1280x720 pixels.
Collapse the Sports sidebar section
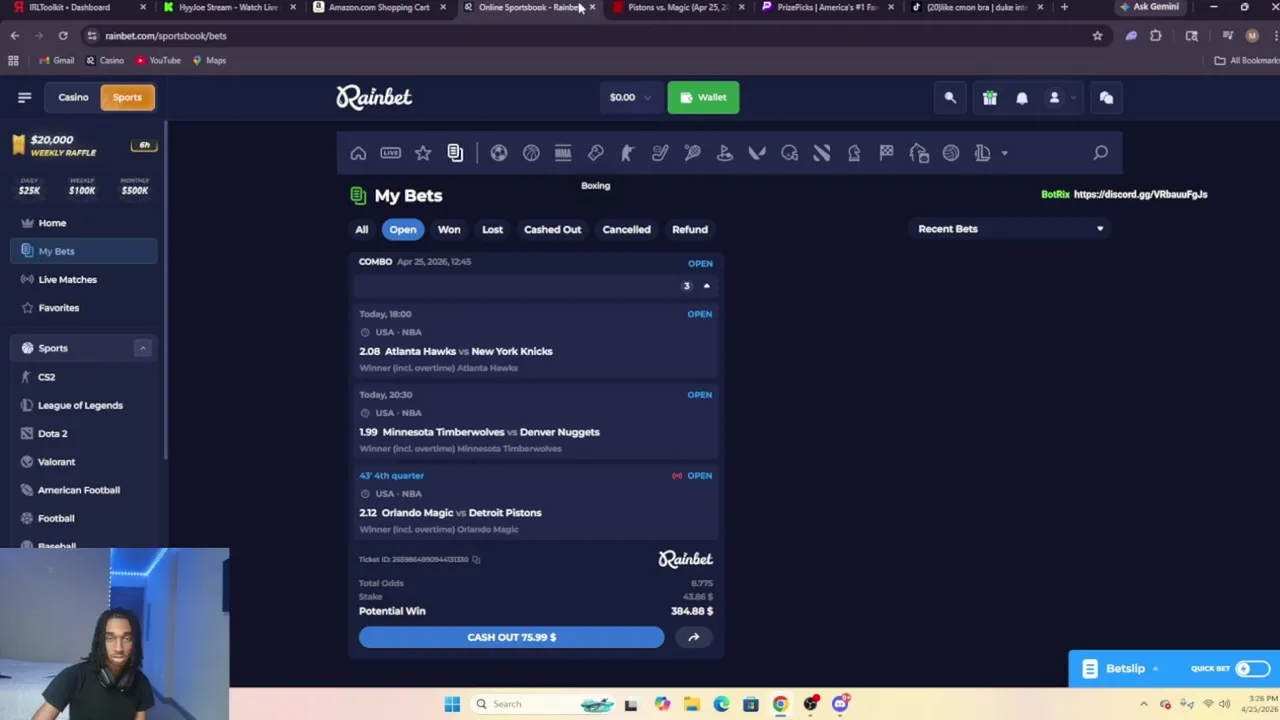pyautogui.click(x=142, y=348)
